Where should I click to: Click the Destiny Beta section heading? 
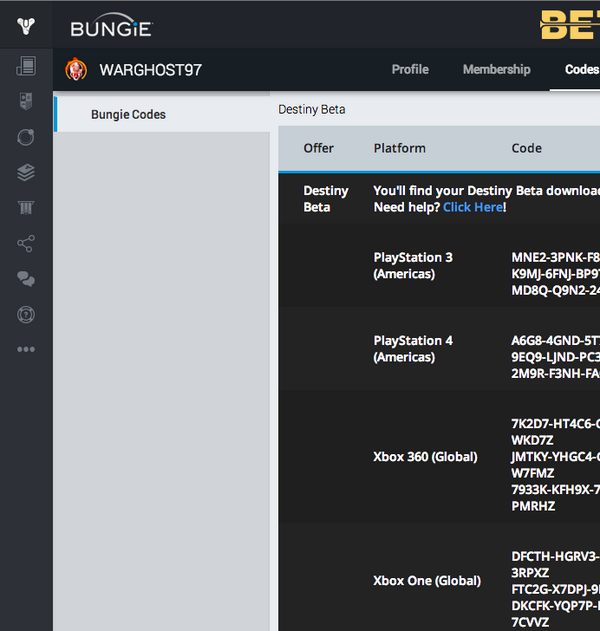point(311,109)
